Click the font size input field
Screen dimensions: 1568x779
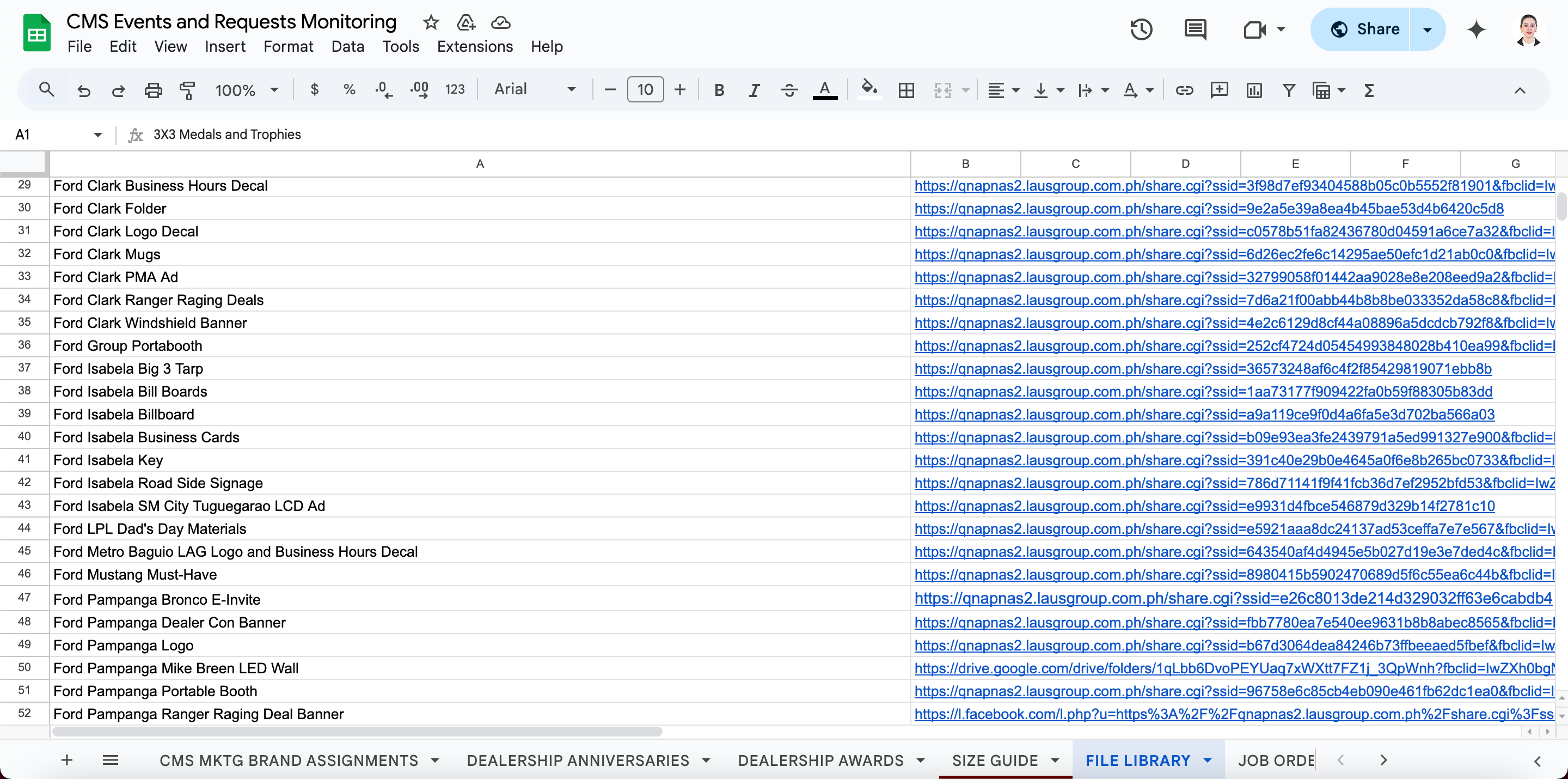[645, 89]
